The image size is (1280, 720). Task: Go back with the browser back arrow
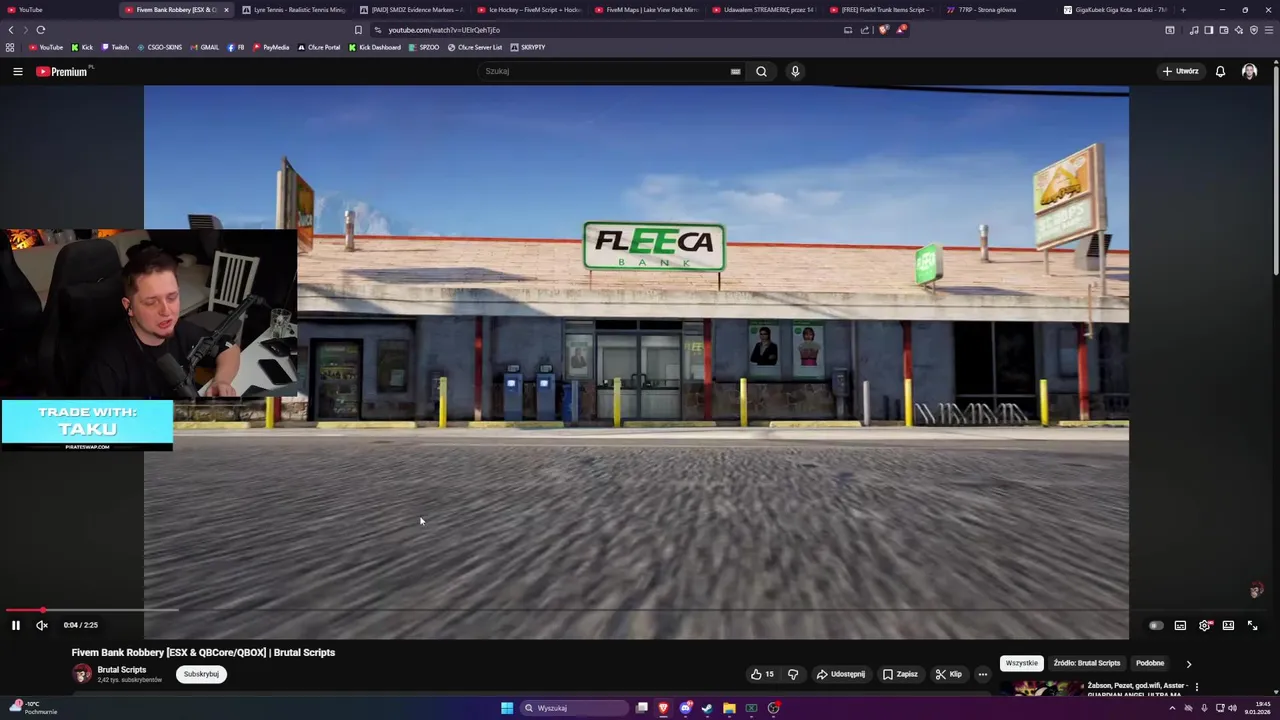(x=12, y=30)
